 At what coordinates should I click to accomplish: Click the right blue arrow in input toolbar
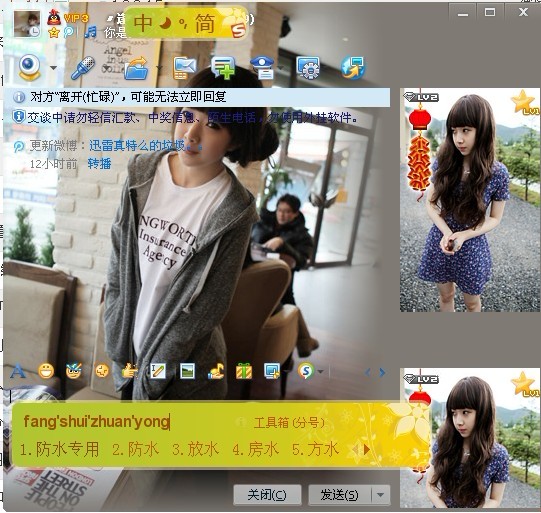tap(382, 373)
